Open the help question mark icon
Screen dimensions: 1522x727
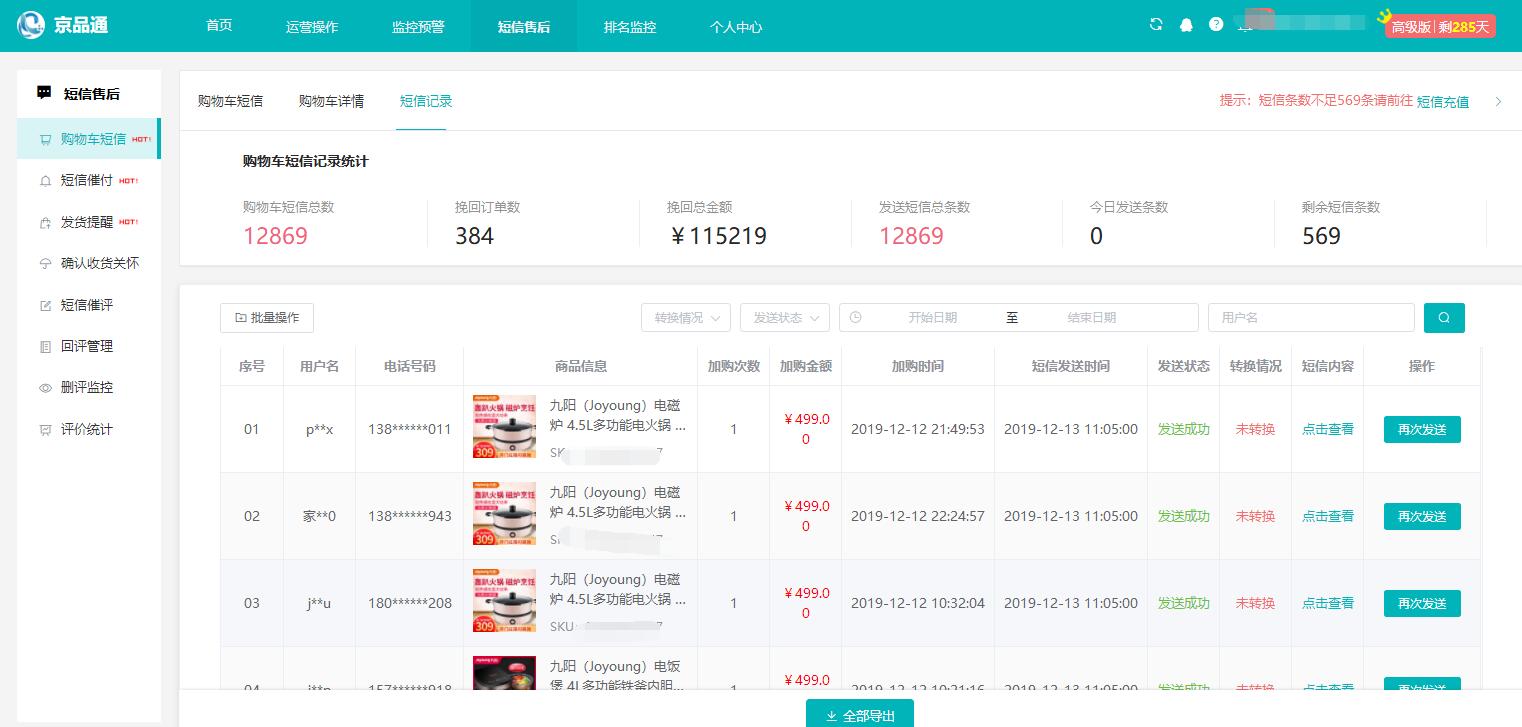coord(1216,25)
